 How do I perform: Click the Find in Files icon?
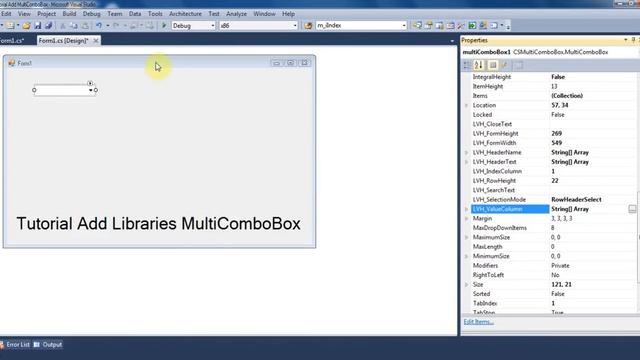[308, 26]
